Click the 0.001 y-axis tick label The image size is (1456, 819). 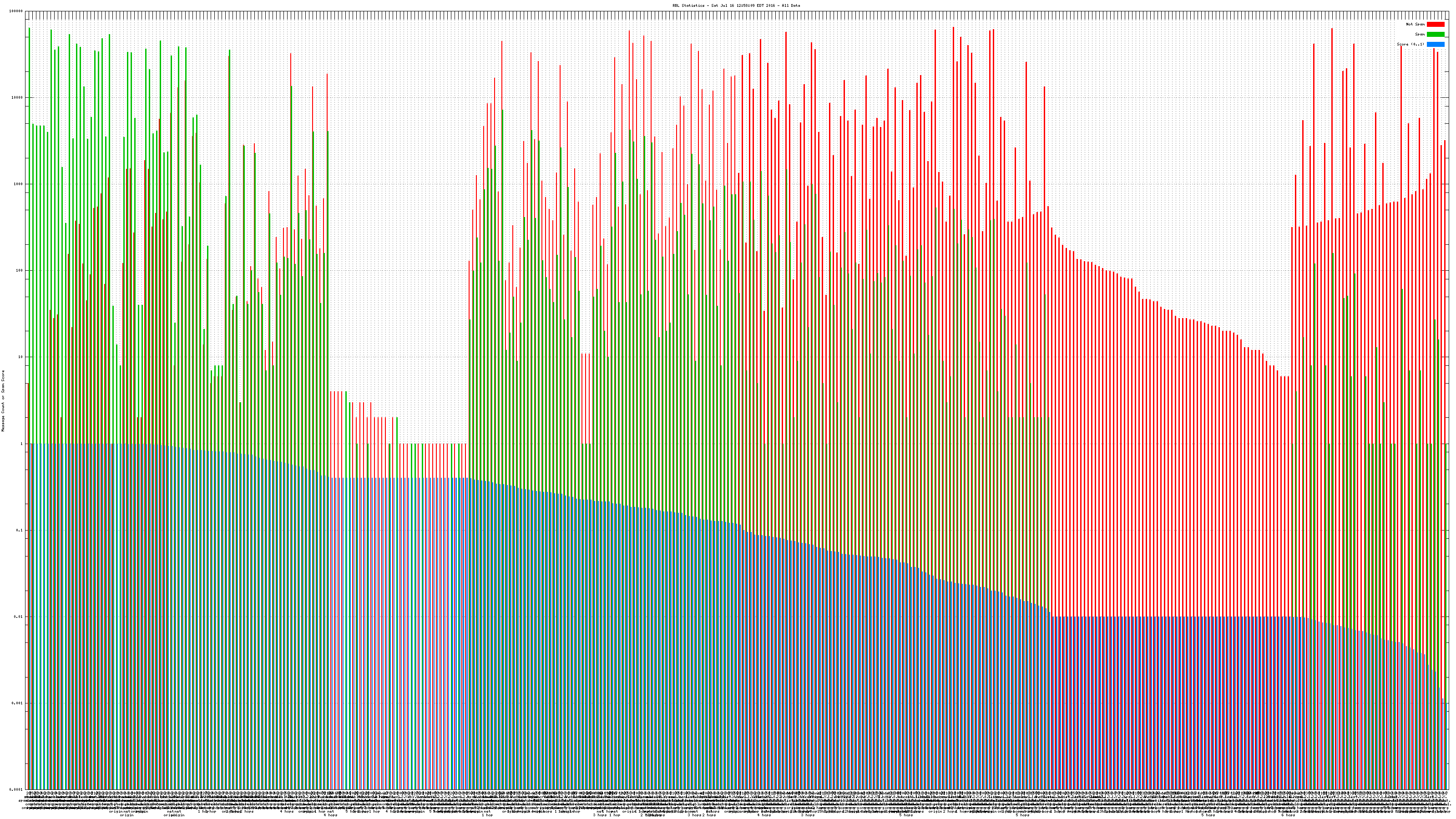(17, 703)
